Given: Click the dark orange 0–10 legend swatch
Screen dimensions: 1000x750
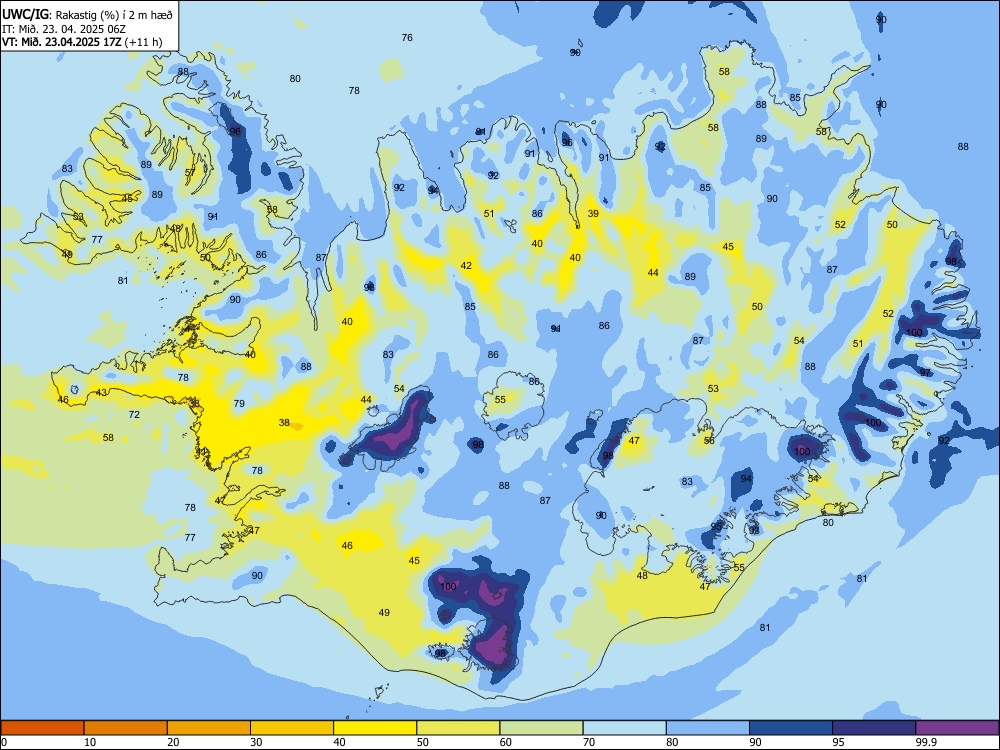Looking at the screenshot, I should 42,728.
